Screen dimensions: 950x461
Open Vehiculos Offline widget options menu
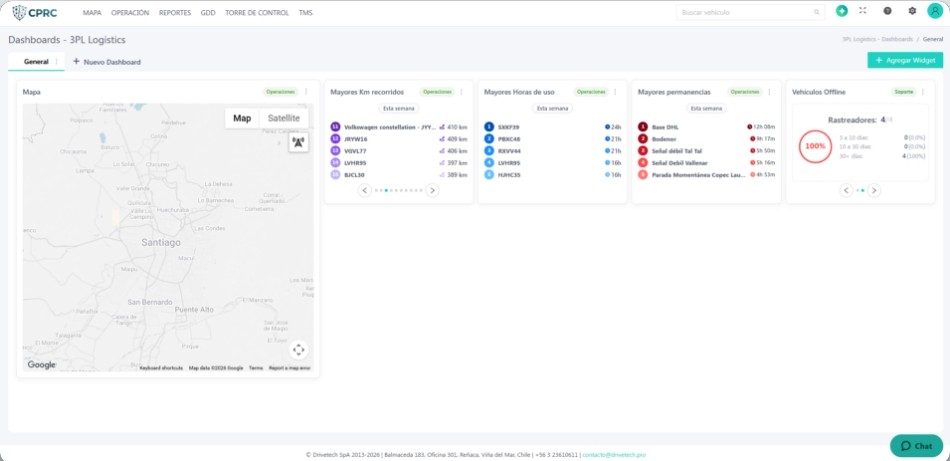pos(923,92)
